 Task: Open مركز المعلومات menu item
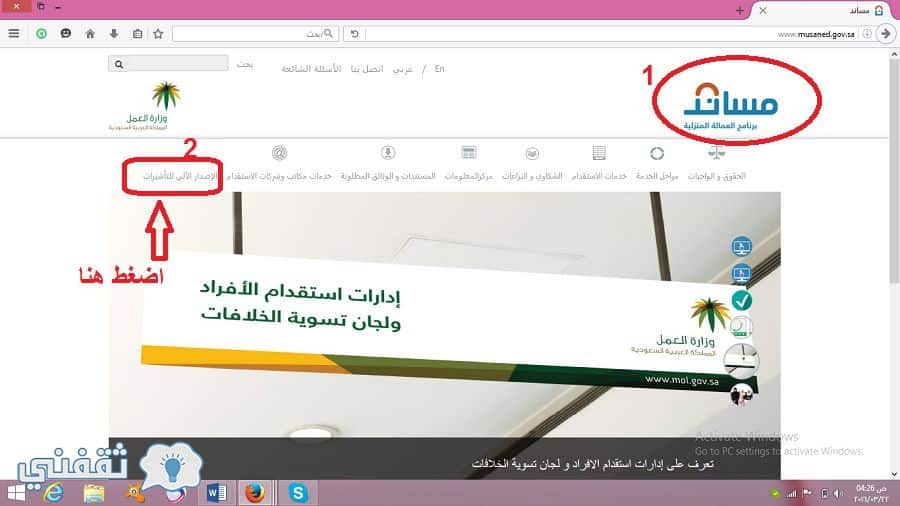pyautogui.click(x=468, y=176)
